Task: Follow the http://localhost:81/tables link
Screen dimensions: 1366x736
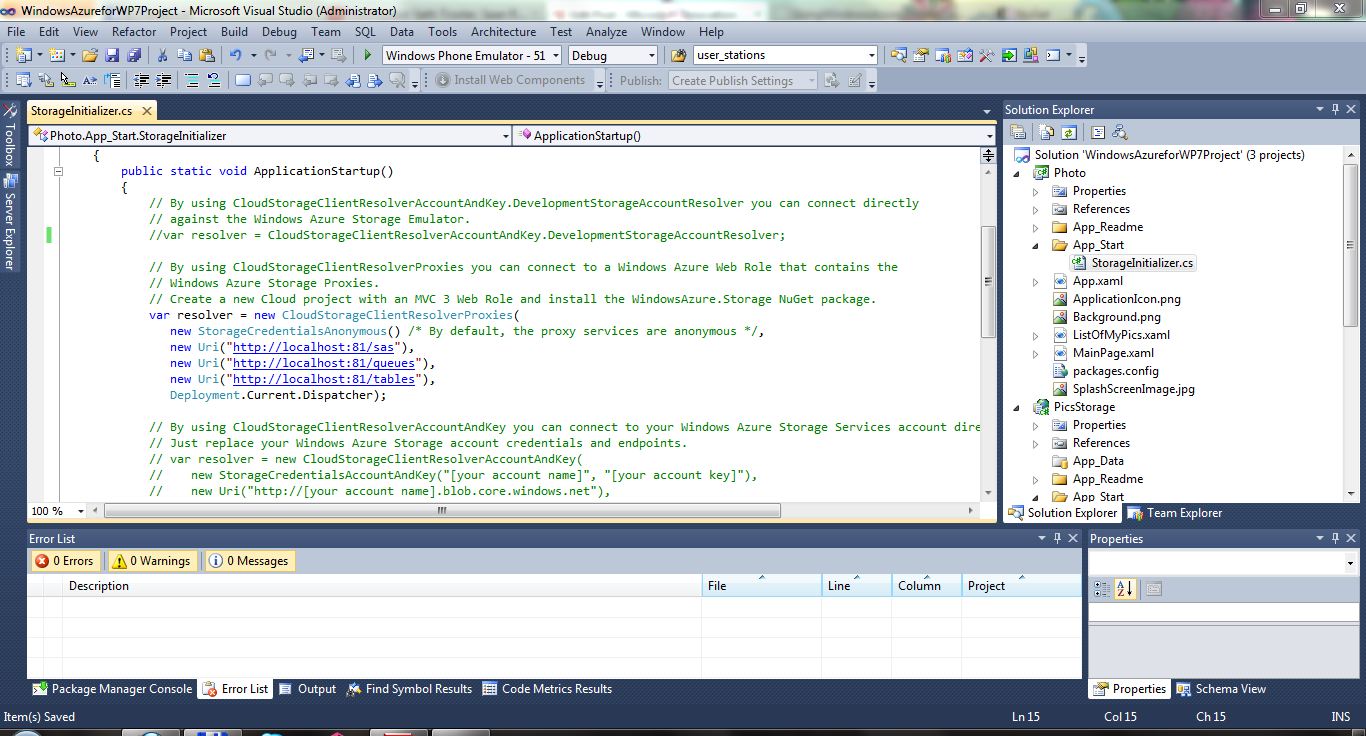Action: tap(324, 379)
